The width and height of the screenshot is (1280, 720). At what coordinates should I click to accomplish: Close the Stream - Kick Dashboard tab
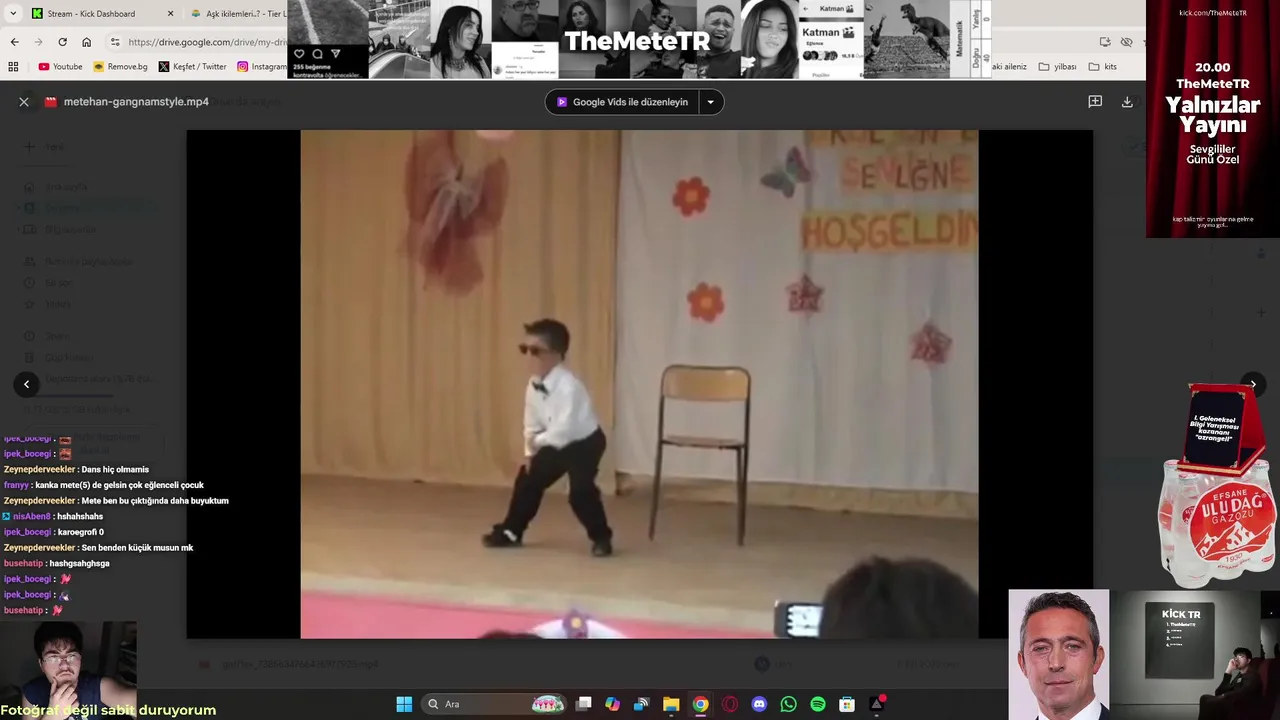pyautogui.click(x=170, y=14)
